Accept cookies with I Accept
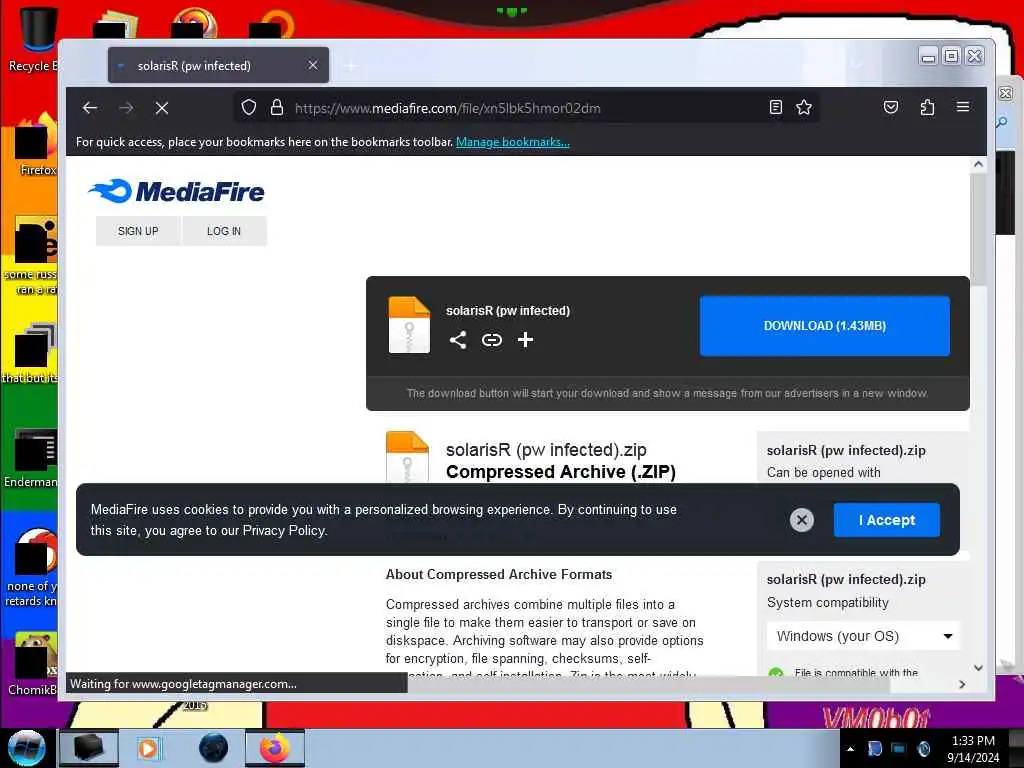Viewport: 1024px width, 768px height. click(x=887, y=520)
